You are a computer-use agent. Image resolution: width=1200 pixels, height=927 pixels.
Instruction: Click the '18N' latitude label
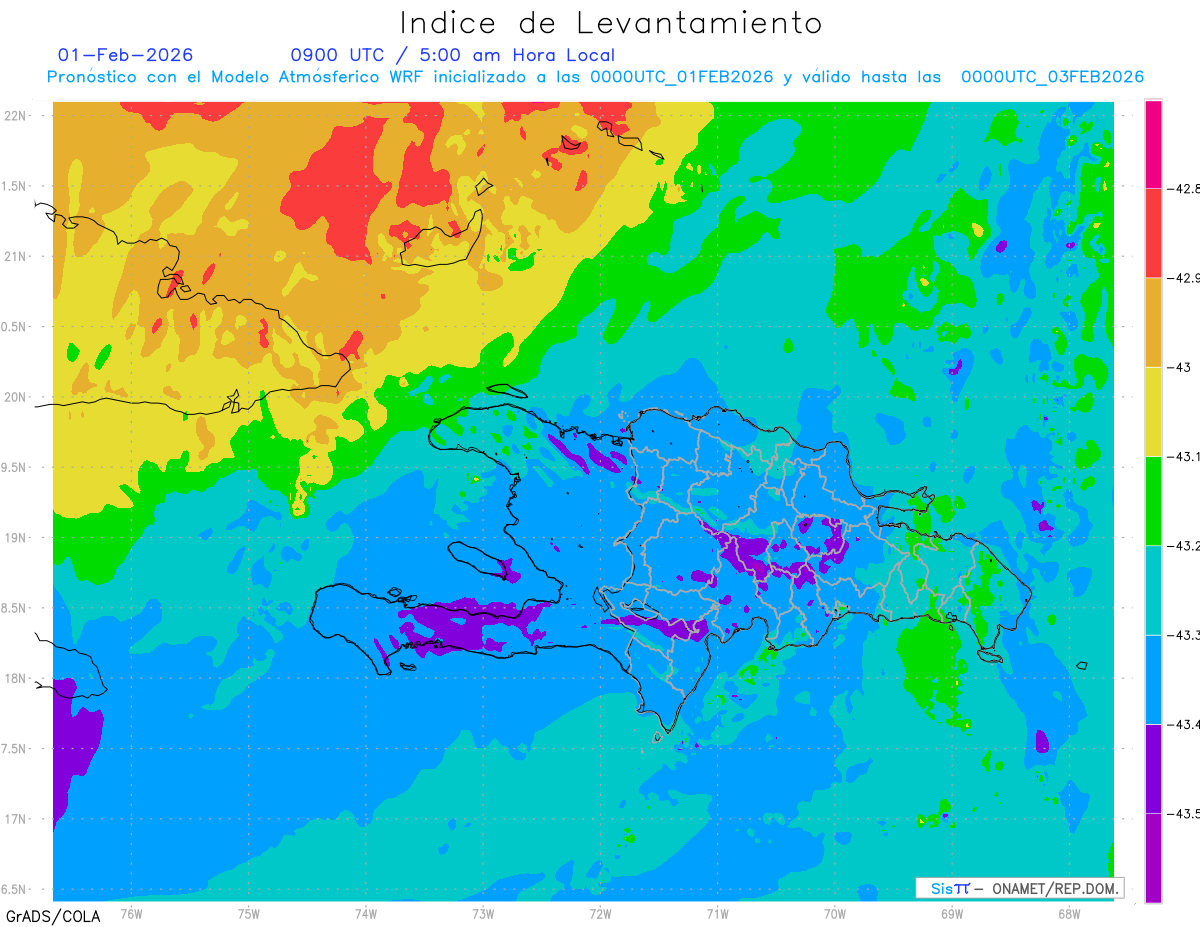click(x=16, y=678)
